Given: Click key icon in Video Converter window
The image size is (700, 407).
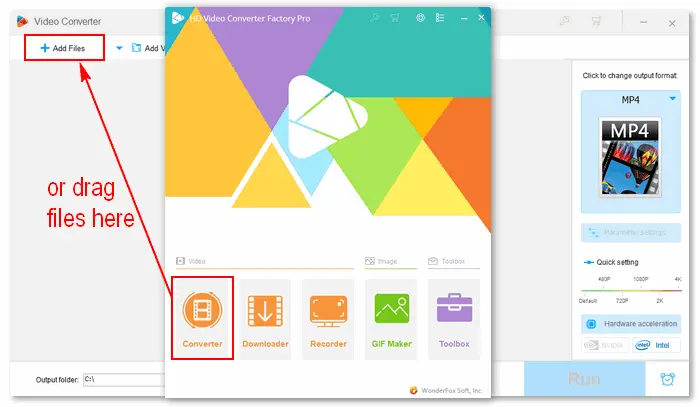Looking at the screenshot, I should (565, 21).
